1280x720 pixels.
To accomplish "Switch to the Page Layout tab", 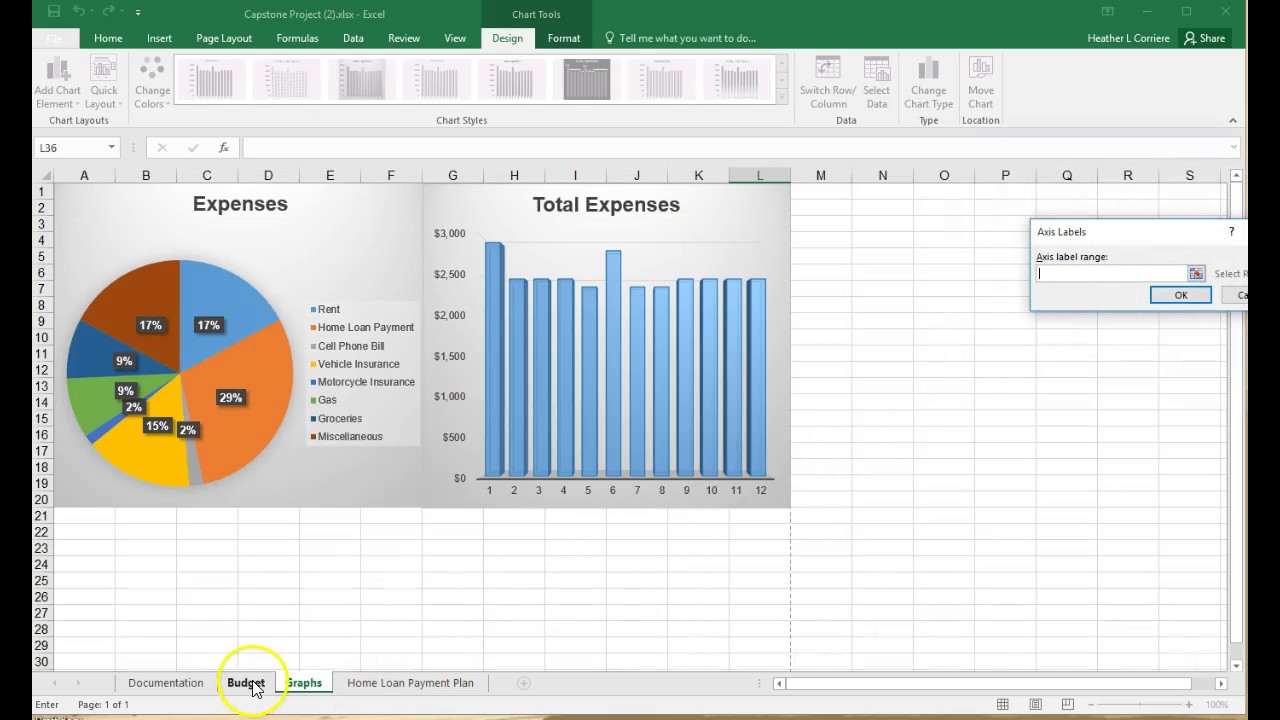I will coord(224,38).
